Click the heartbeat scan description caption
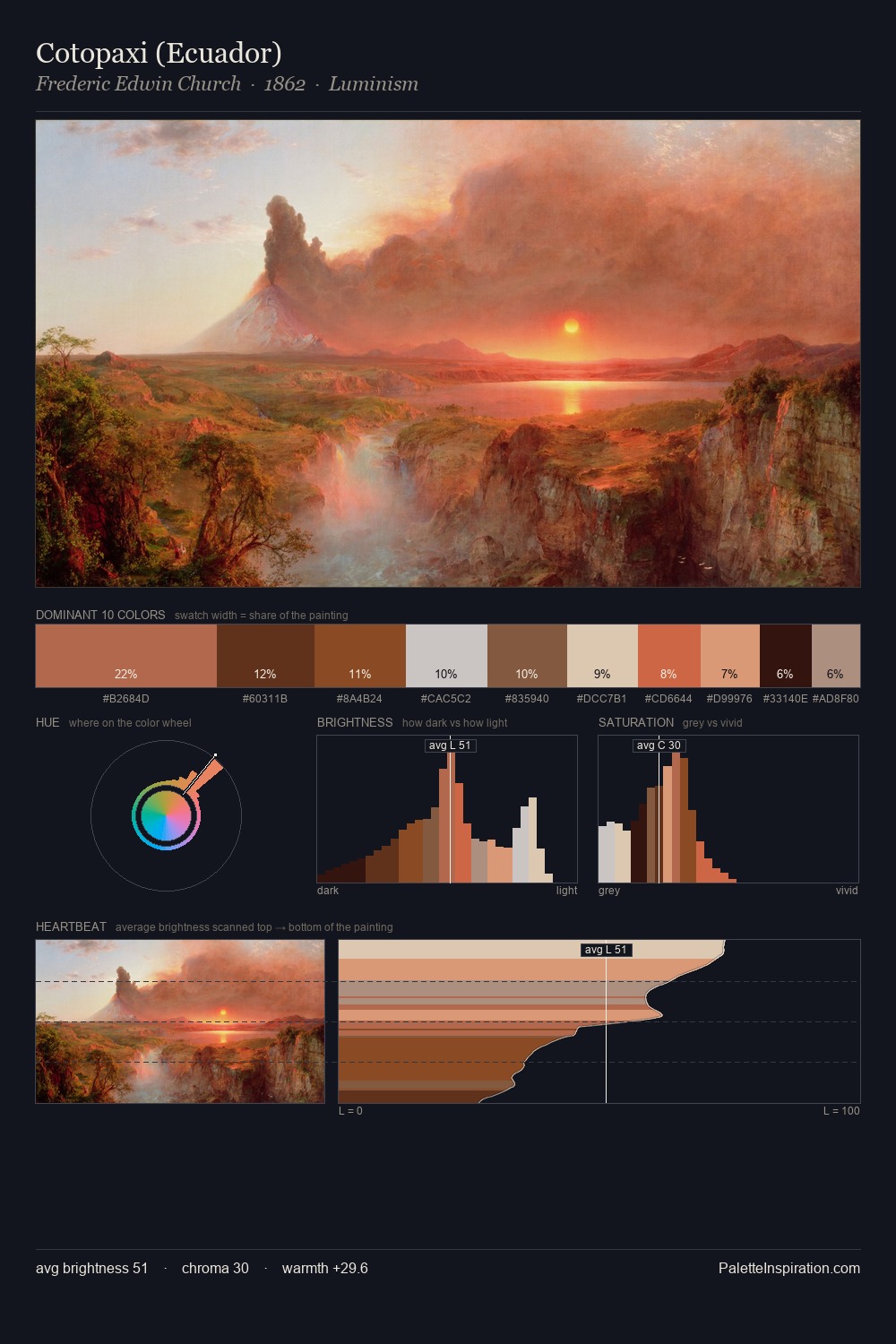896x1344 pixels. pyautogui.click(x=254, y=927)
